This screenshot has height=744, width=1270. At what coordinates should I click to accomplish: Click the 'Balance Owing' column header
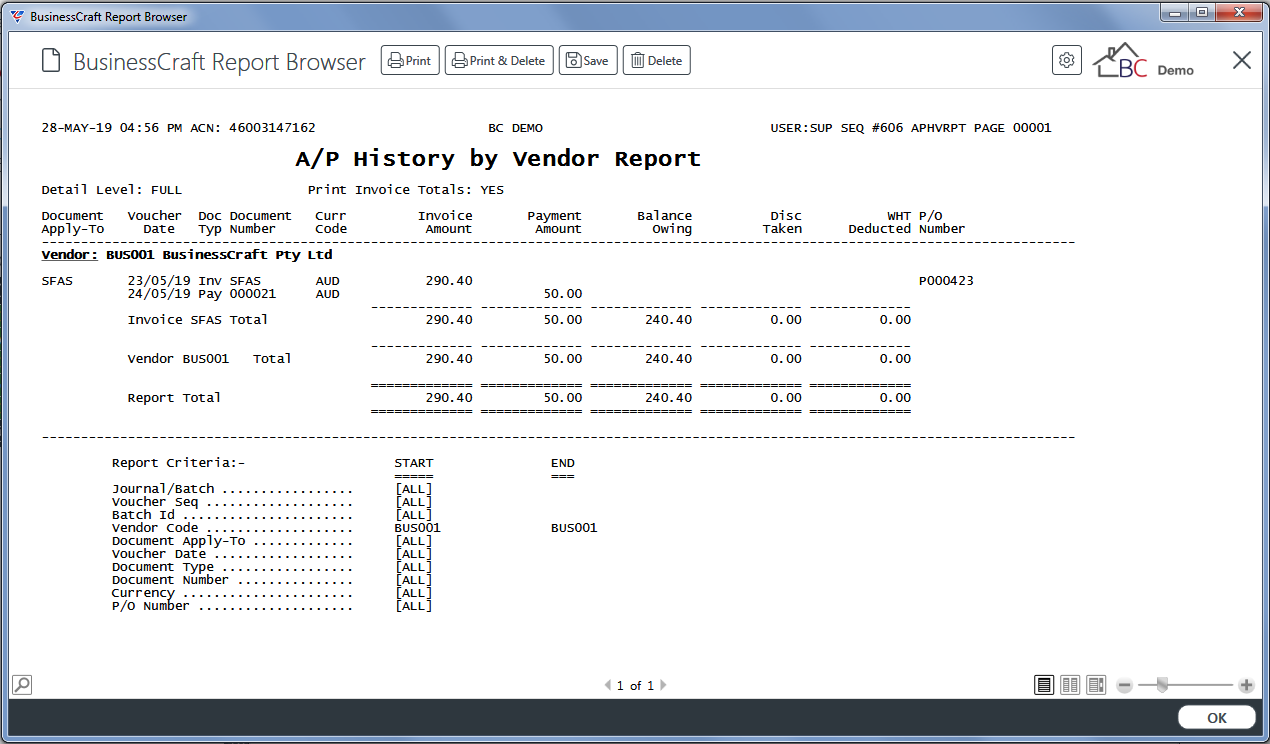(664, 222)
